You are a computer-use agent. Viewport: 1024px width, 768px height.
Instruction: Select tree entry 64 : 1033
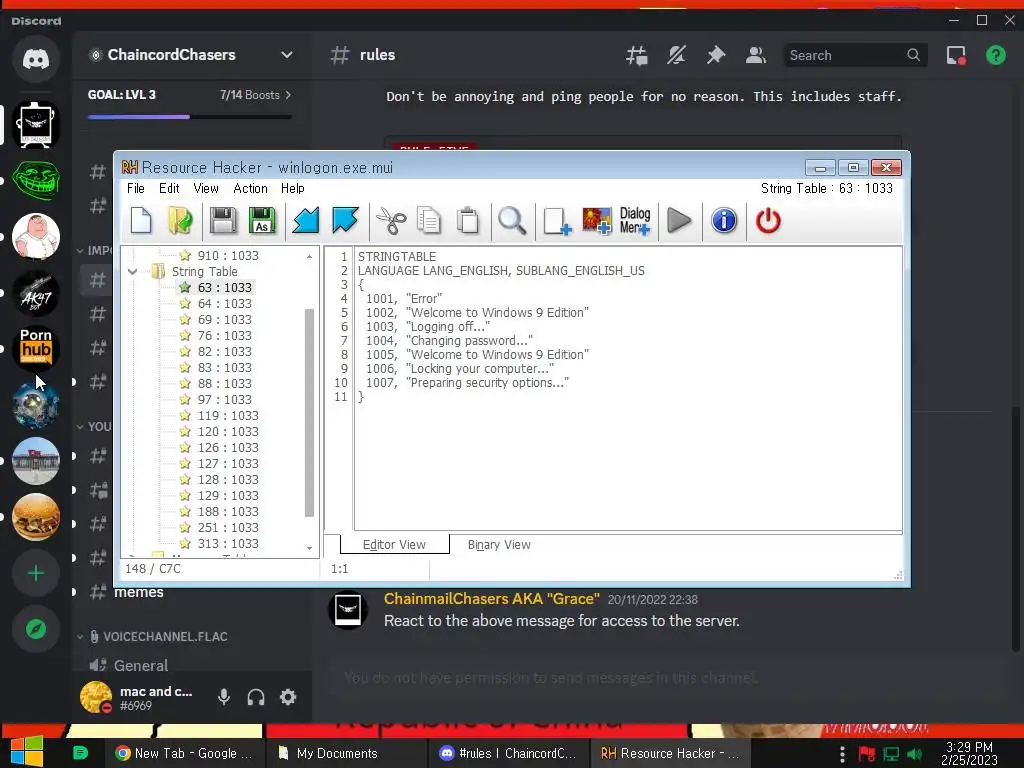(x=225, y=303)
